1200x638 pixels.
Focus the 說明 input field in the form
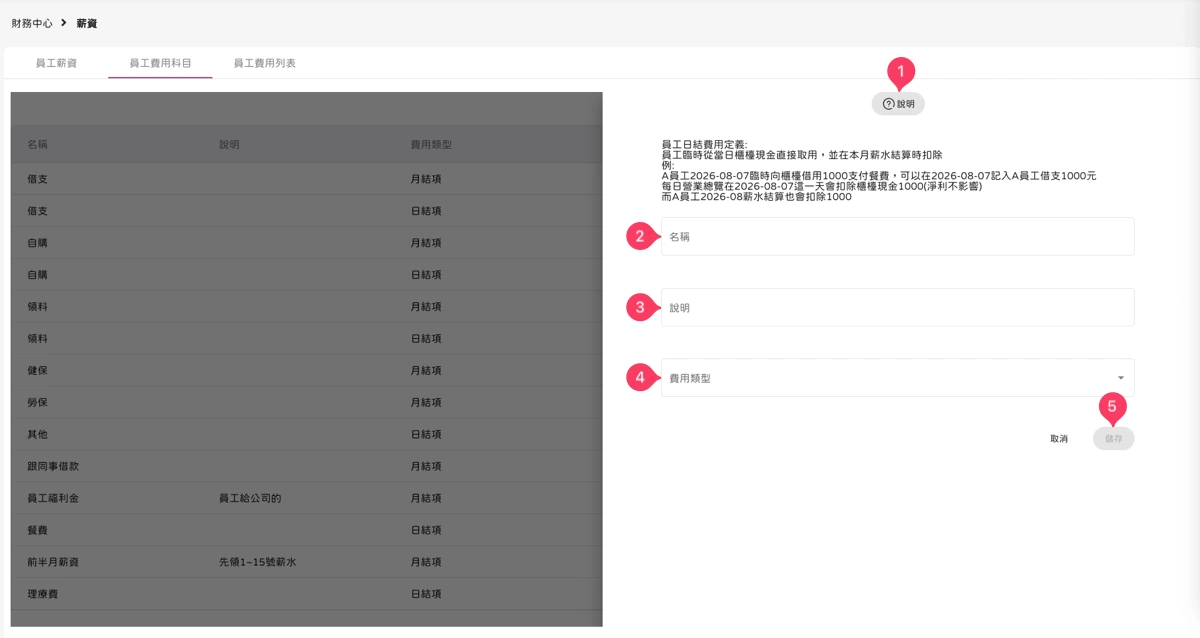897,308
